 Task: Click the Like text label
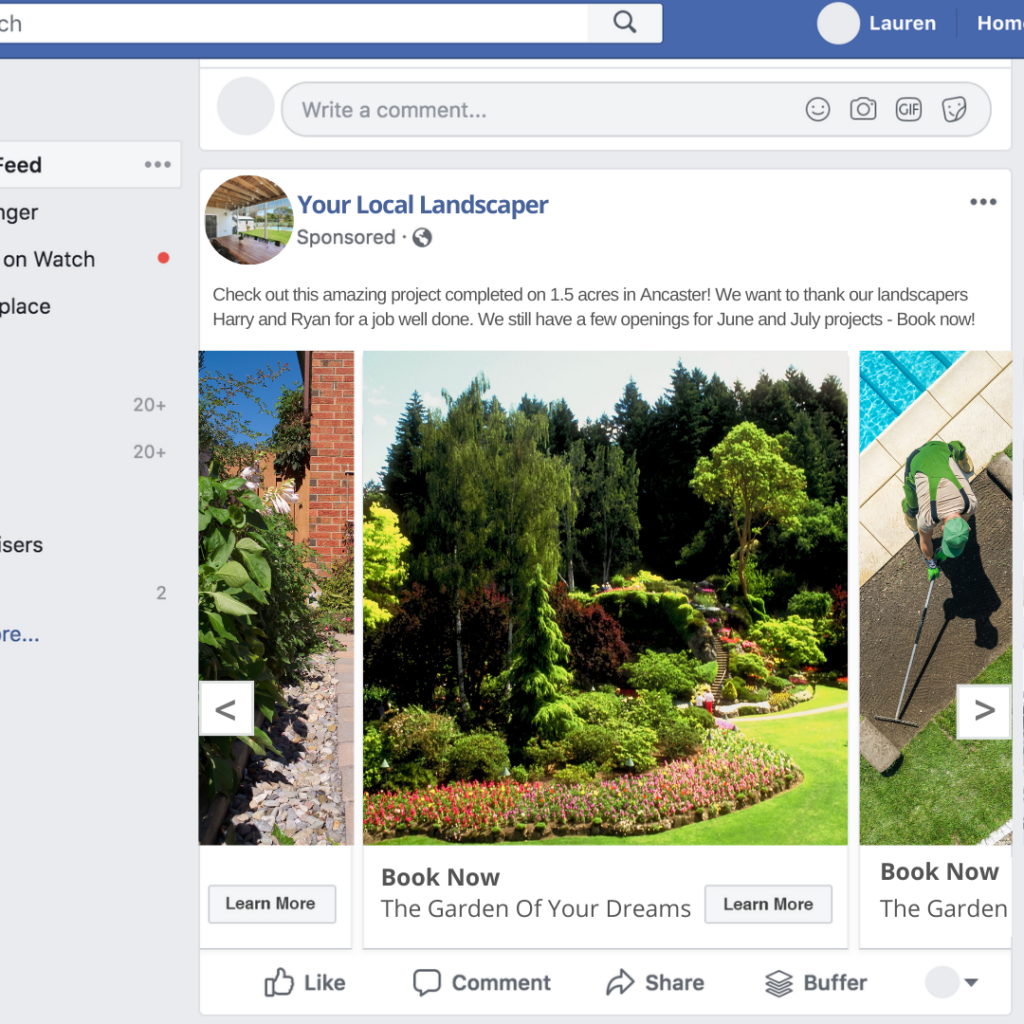pyautogui.click(x=325, y=983)
